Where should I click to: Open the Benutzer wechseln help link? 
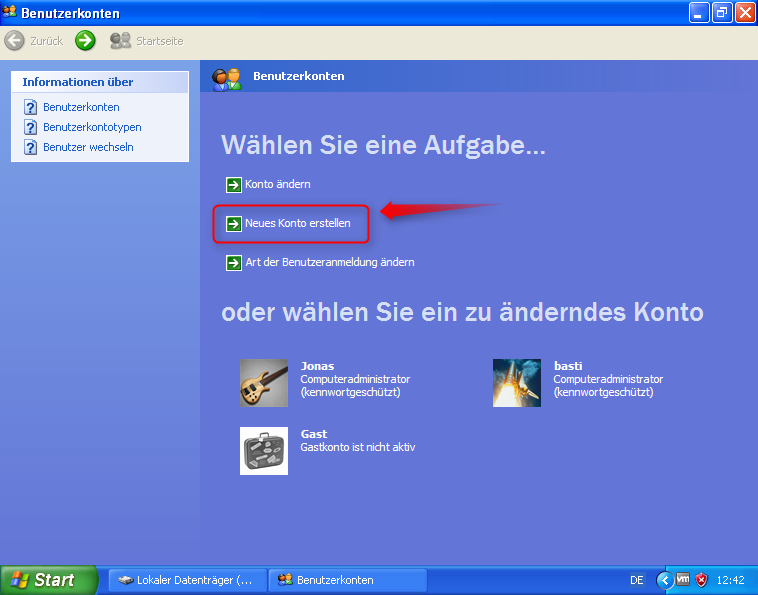tap(88, 147)
